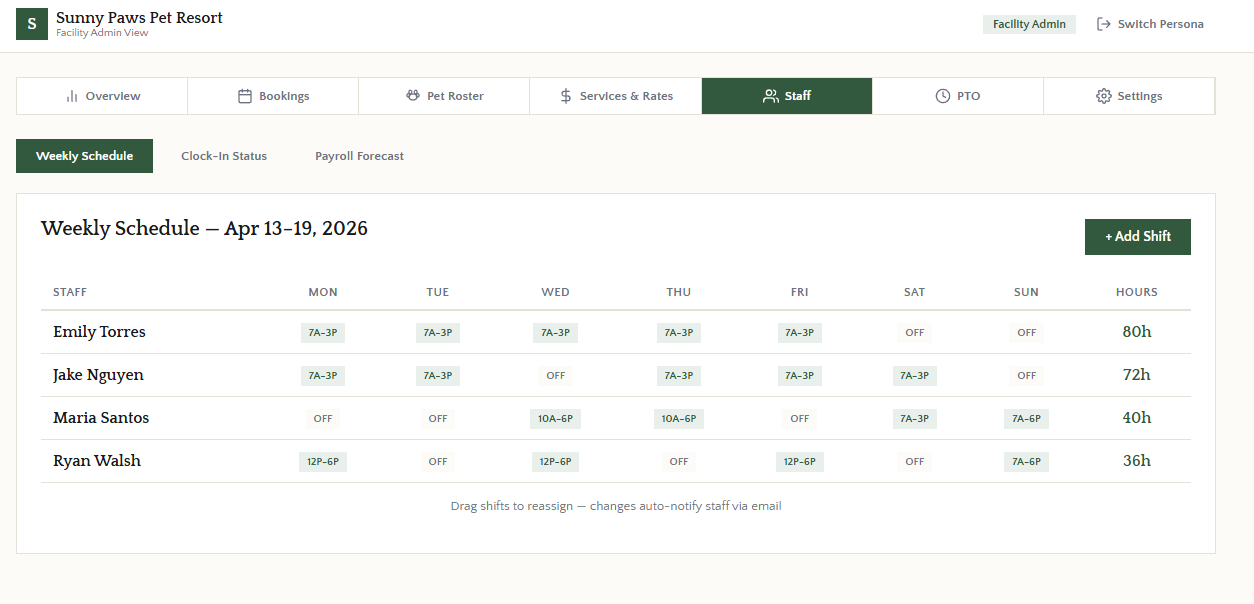Click the green S logo for Sunny Paws
The width and height of the screenshot is (1254, 604).
32,24
